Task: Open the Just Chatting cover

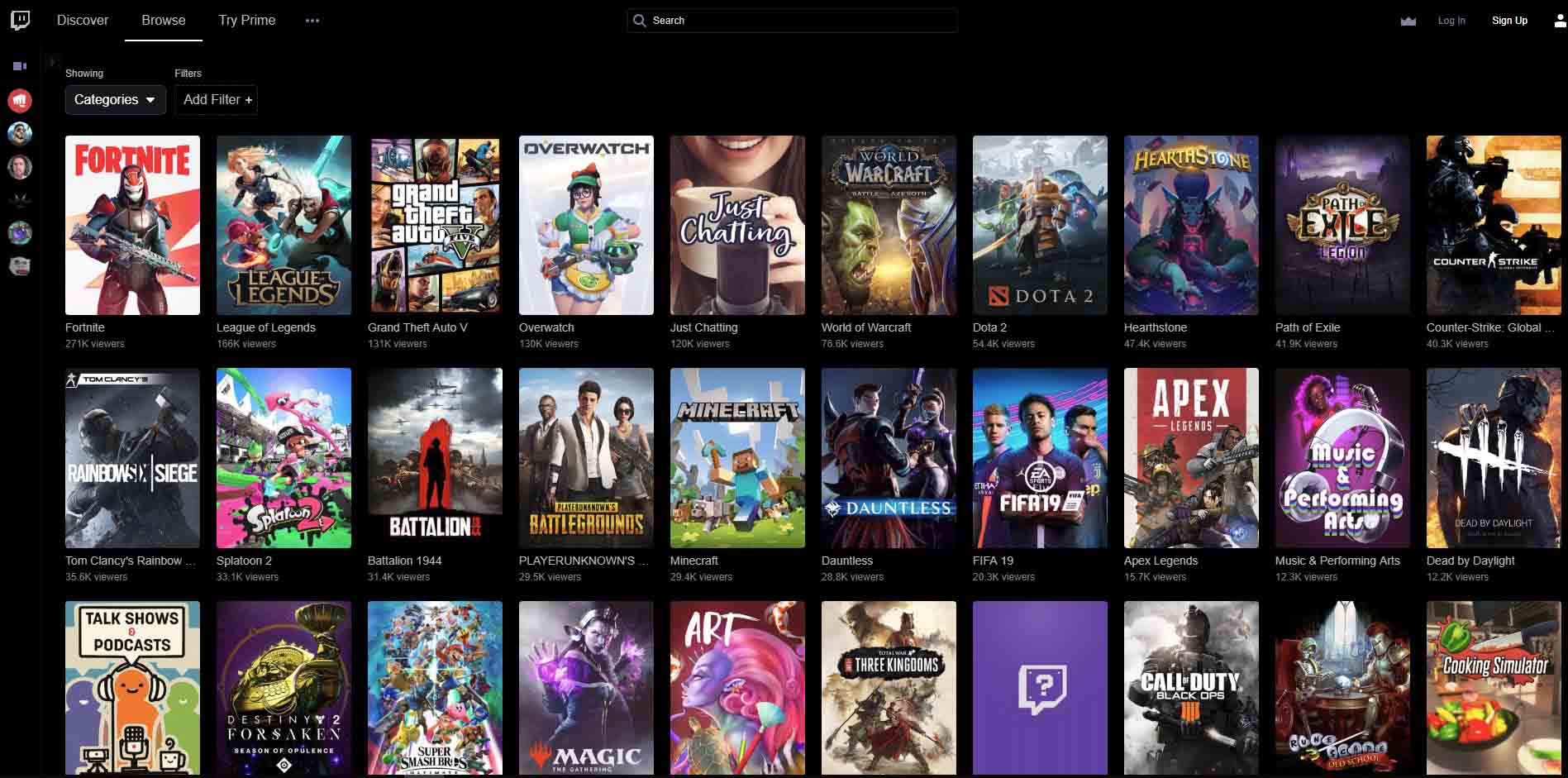Action: coord(737,225)
